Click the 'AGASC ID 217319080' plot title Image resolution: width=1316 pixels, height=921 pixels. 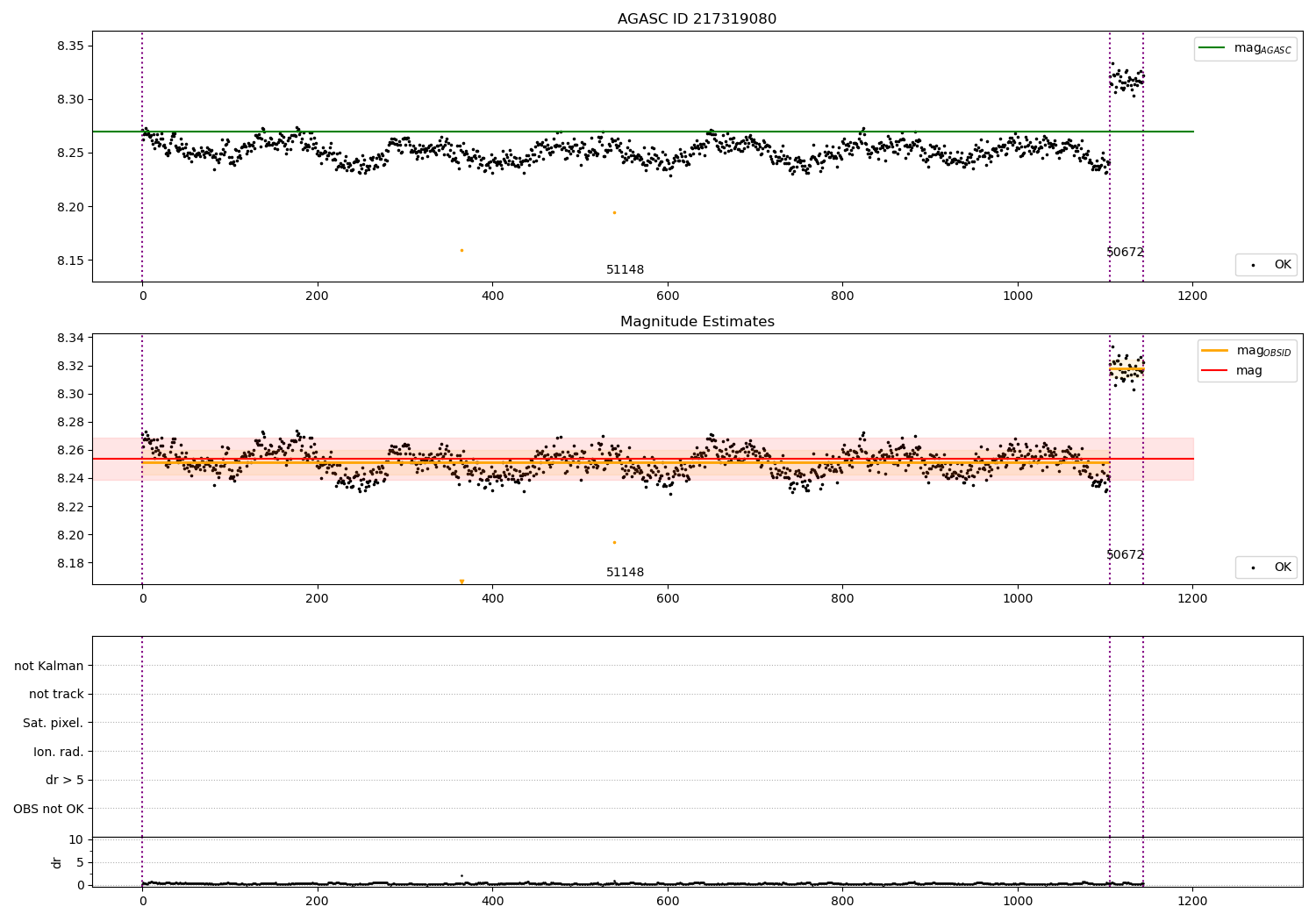(697, 19)
